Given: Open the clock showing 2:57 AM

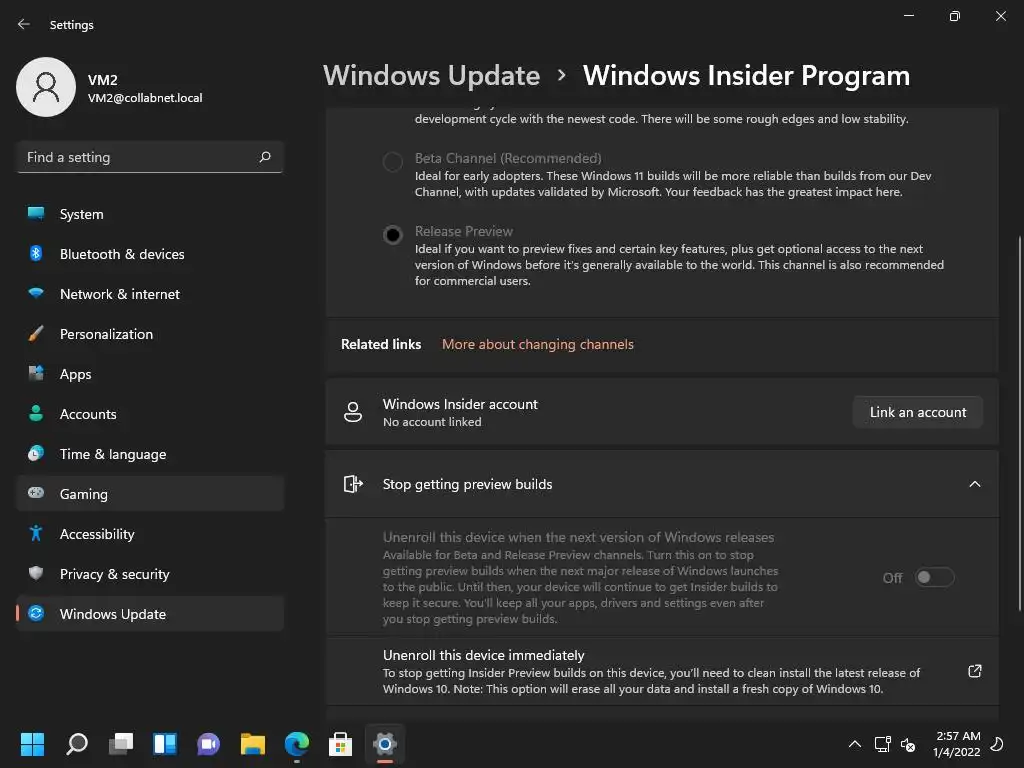Looking at the screenshot, I should pos(957,744).
